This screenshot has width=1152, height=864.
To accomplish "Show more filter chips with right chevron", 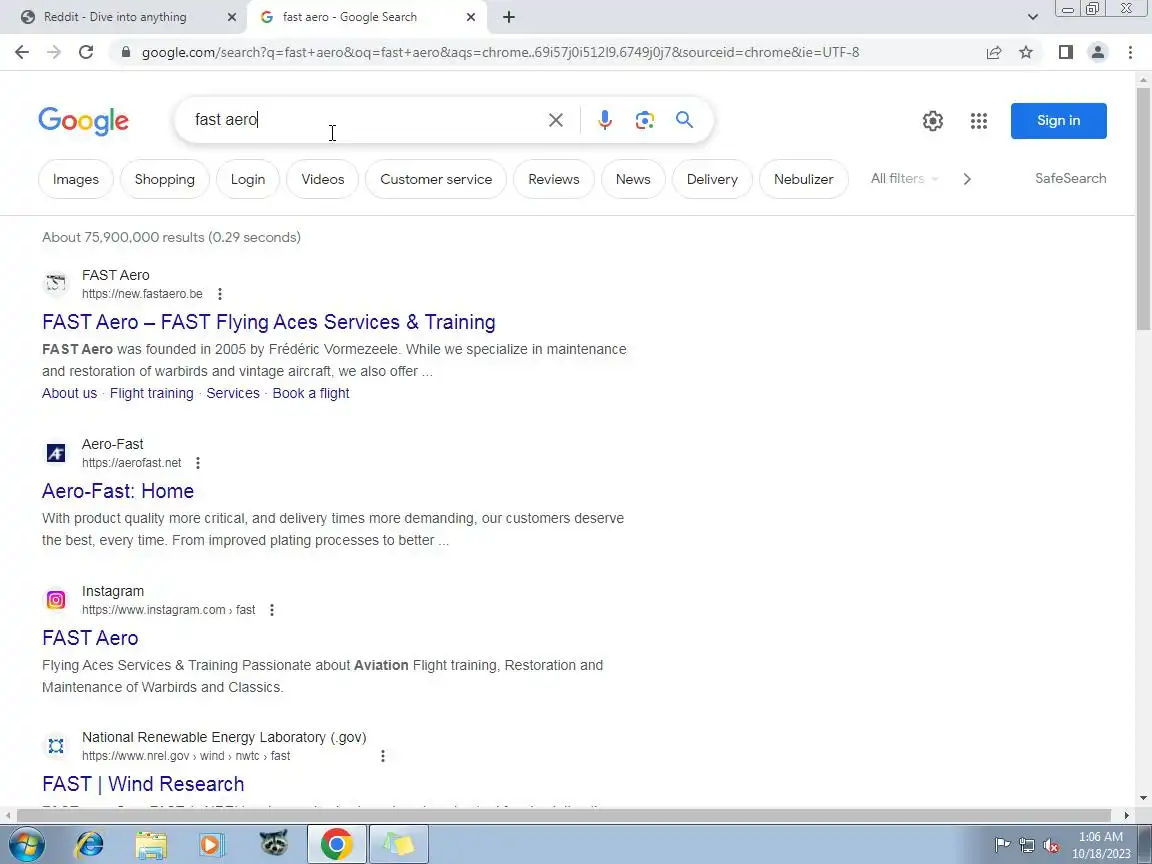I will [x=967, y=179].
